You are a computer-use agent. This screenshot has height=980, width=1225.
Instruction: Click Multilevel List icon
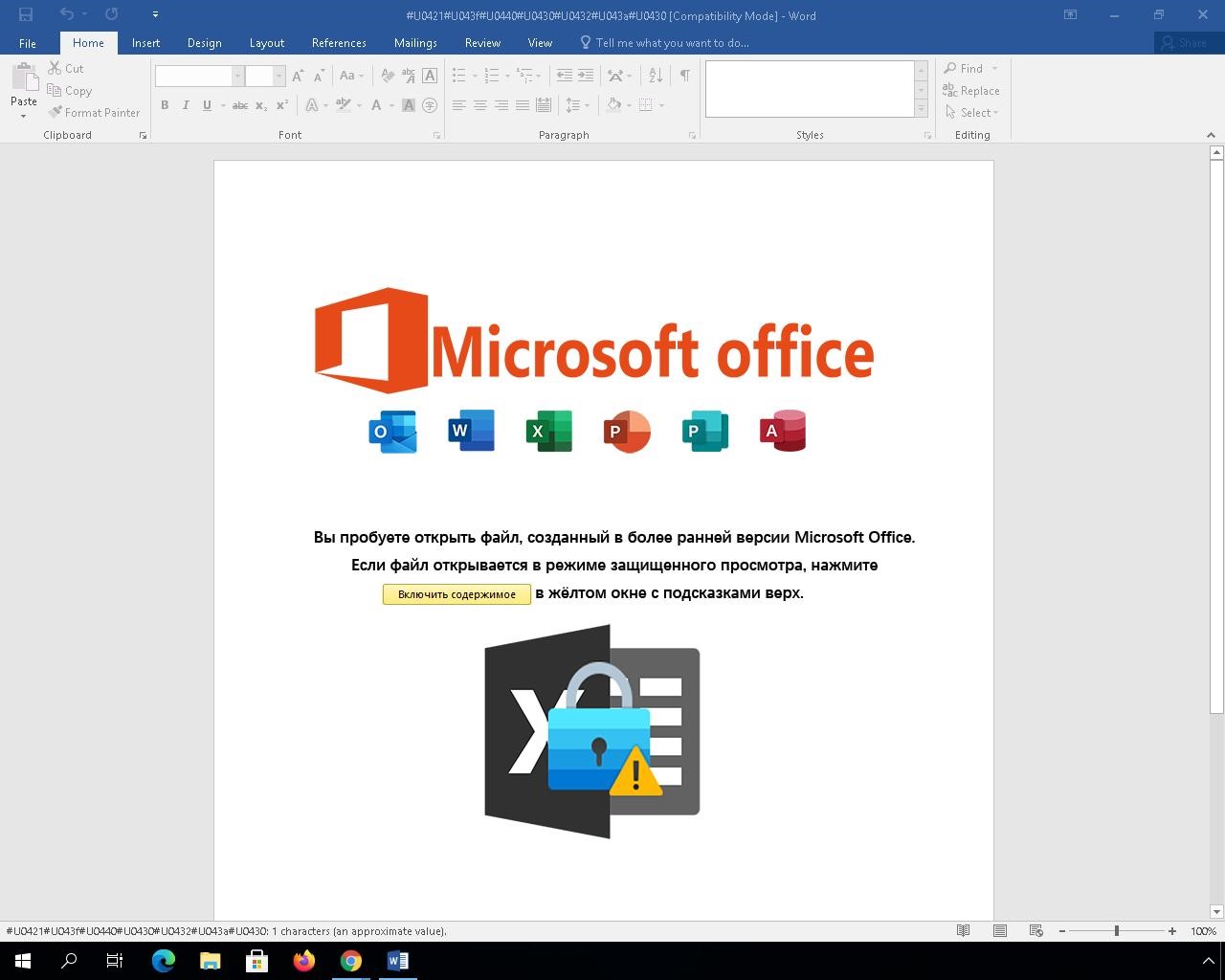524,76
